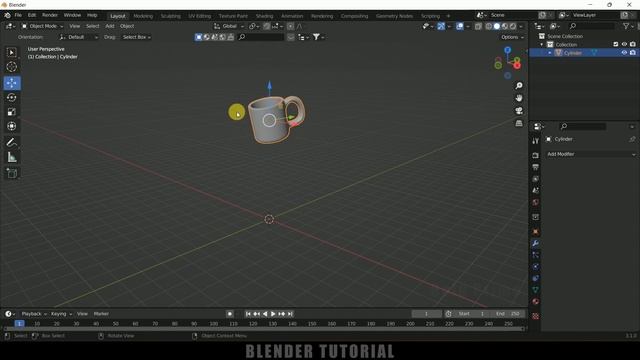
Task: Jump to last frame
Action: click(x=290, y=314)
